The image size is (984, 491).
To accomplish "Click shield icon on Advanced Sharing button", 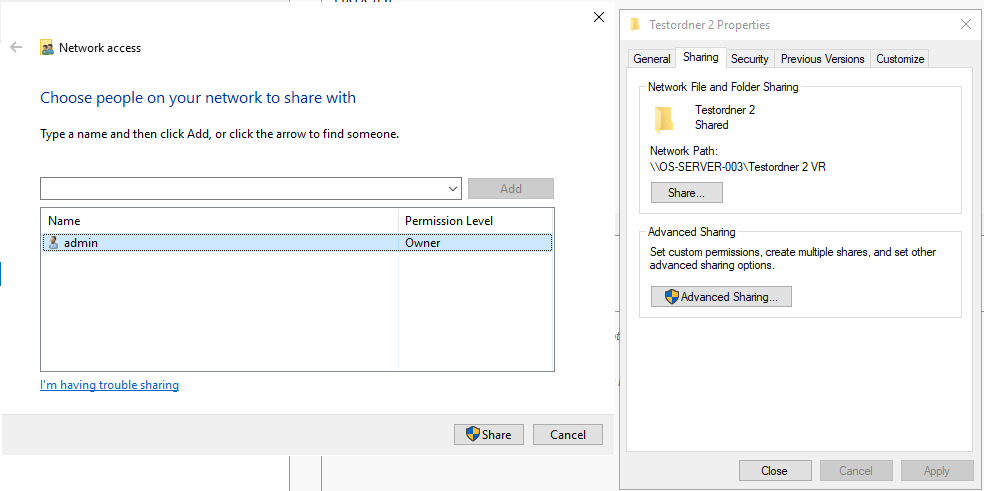I will pyautogui.click(x=671, y=297).
